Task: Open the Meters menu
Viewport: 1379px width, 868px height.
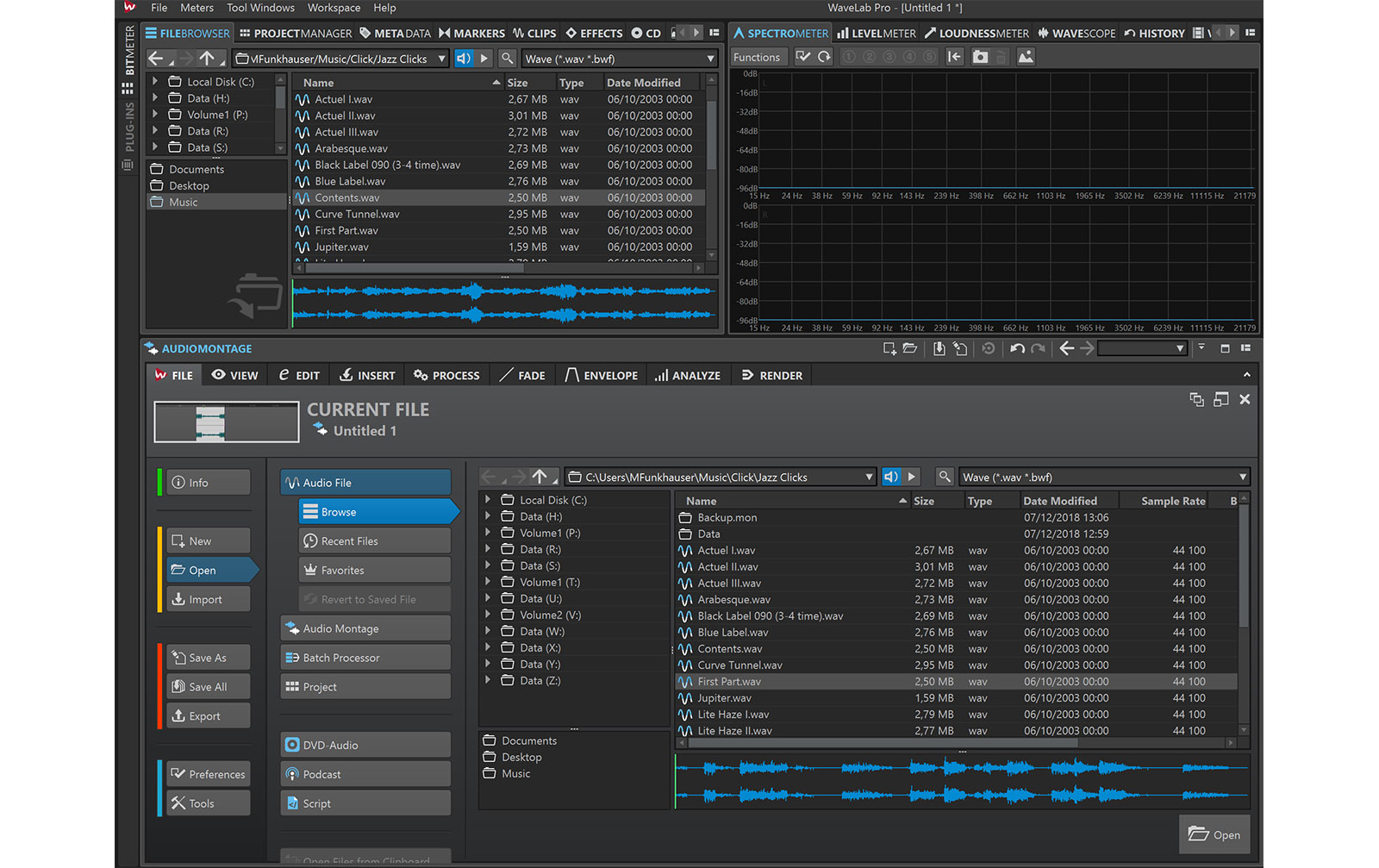Action: 197,8
